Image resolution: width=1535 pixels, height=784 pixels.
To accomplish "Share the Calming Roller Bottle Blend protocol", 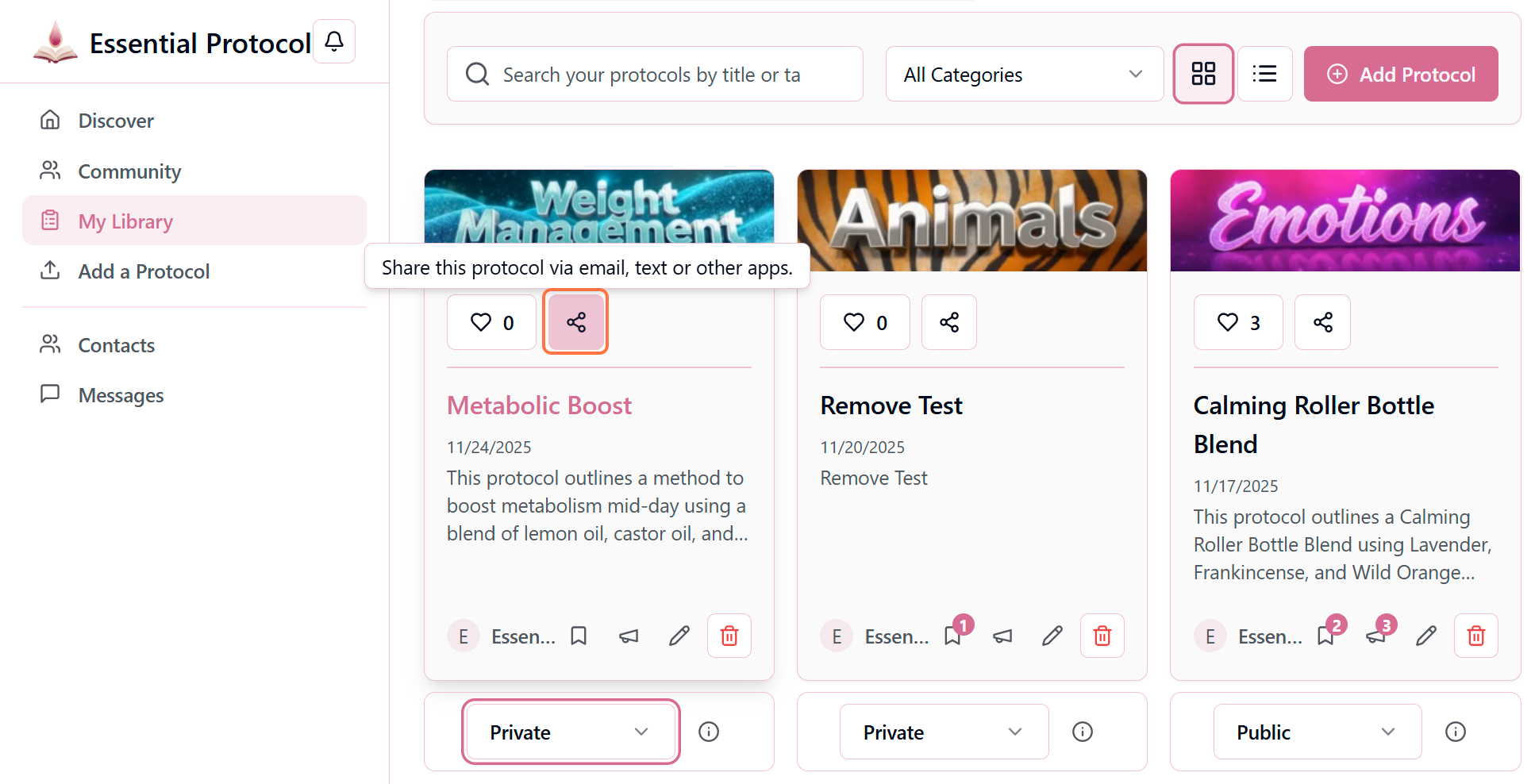I will coord(1322,322).
